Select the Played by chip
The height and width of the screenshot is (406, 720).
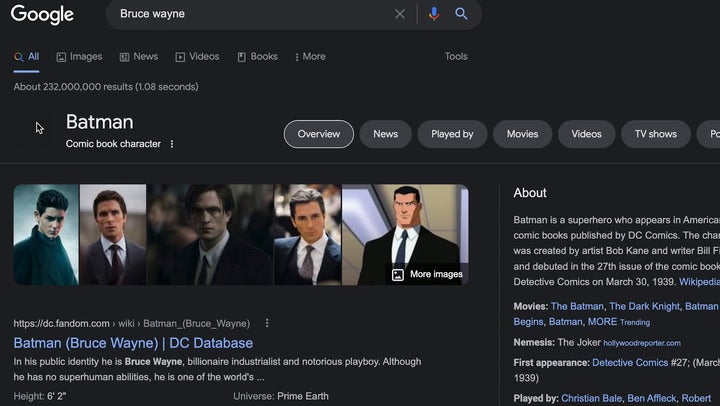coord(452,134)
